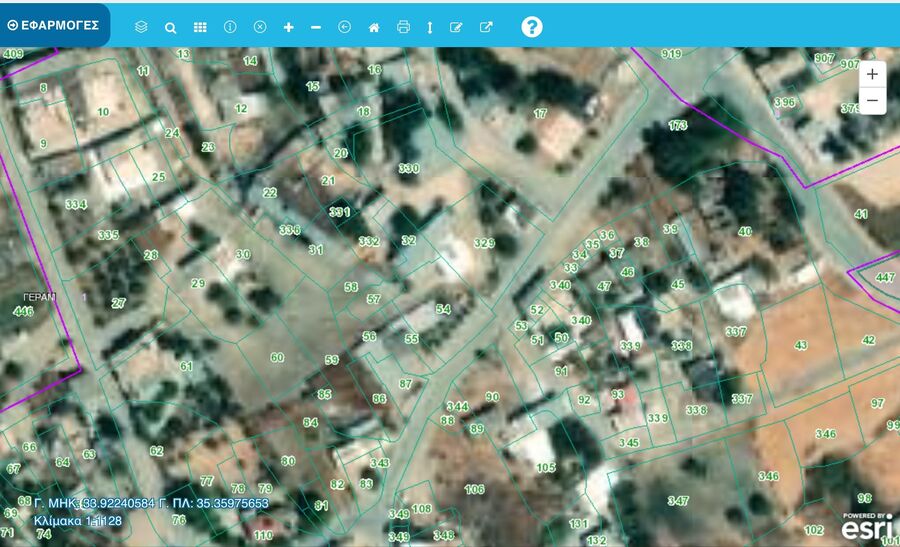900x547 pixels.
Task: Open the map layers panel
Action: tap(141, 27)
